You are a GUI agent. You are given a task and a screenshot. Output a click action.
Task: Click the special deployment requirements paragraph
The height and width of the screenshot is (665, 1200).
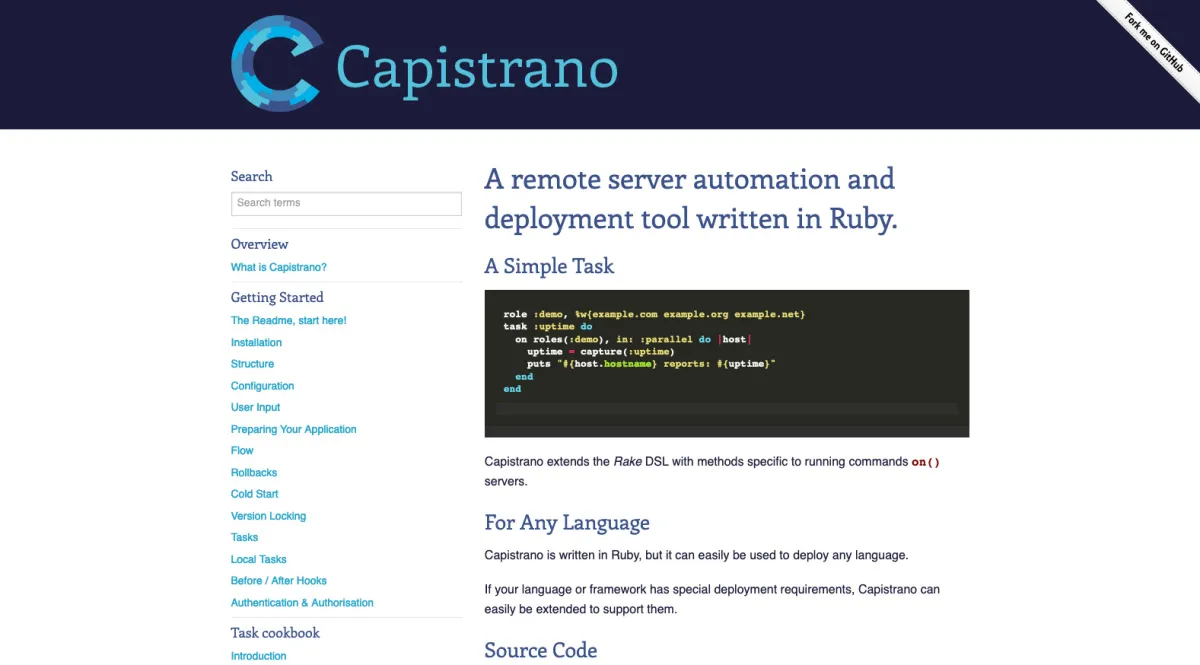pos(712,599)
